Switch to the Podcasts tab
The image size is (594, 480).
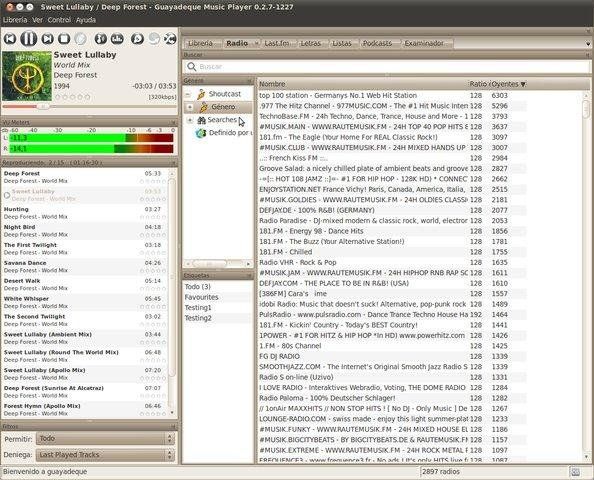(x=377, y=43)
